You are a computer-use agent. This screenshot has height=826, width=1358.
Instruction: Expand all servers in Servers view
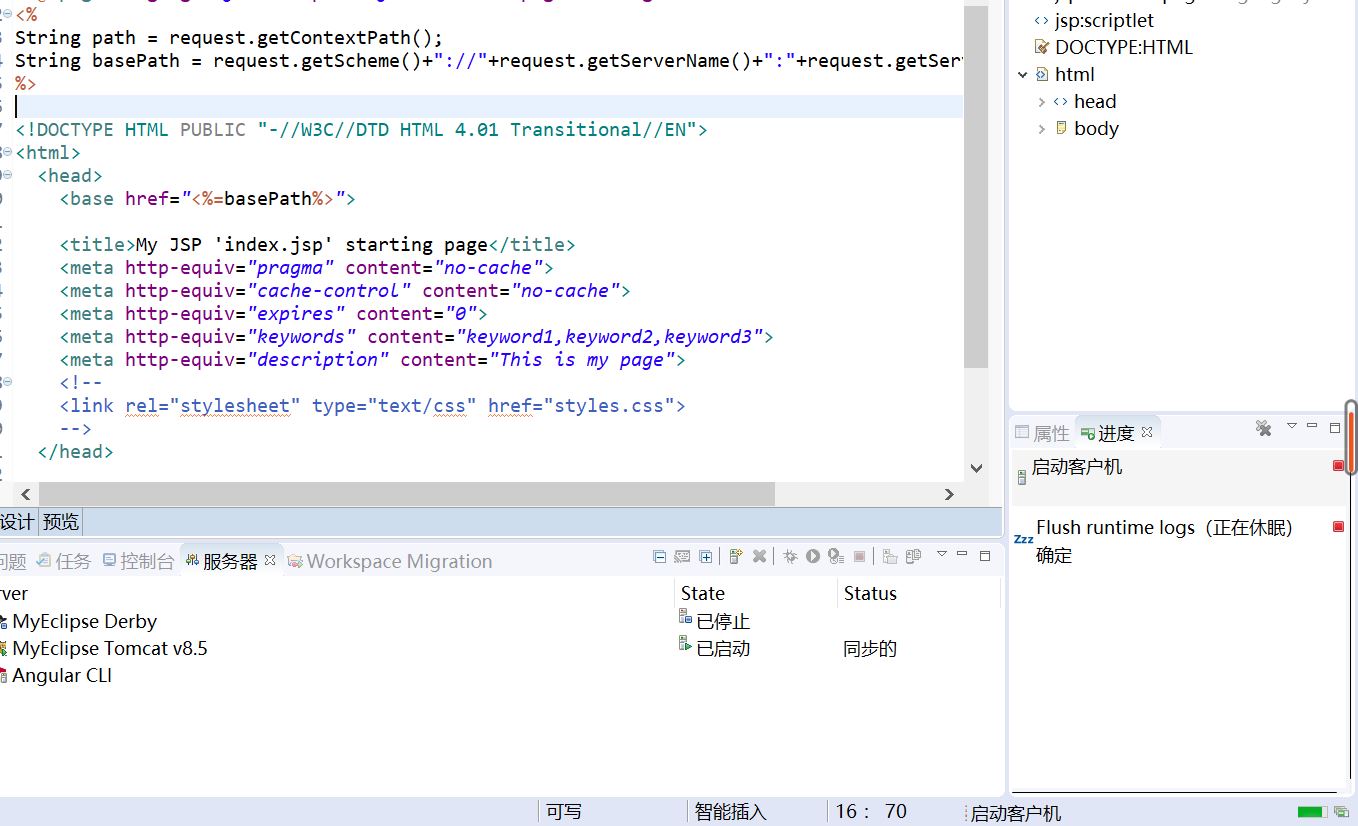pos(705,557)
